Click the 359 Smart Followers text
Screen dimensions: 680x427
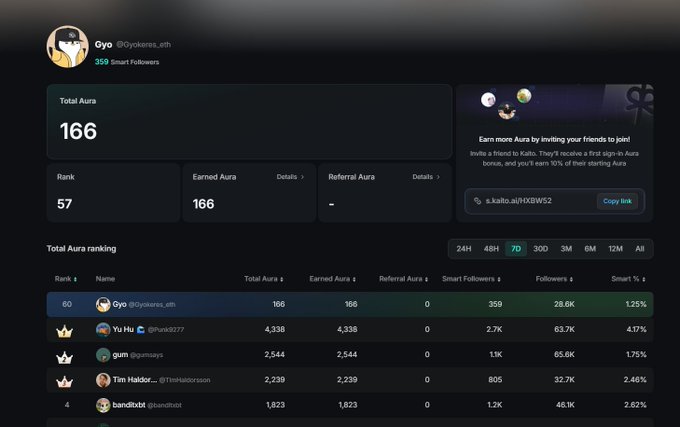coord(127,62)
